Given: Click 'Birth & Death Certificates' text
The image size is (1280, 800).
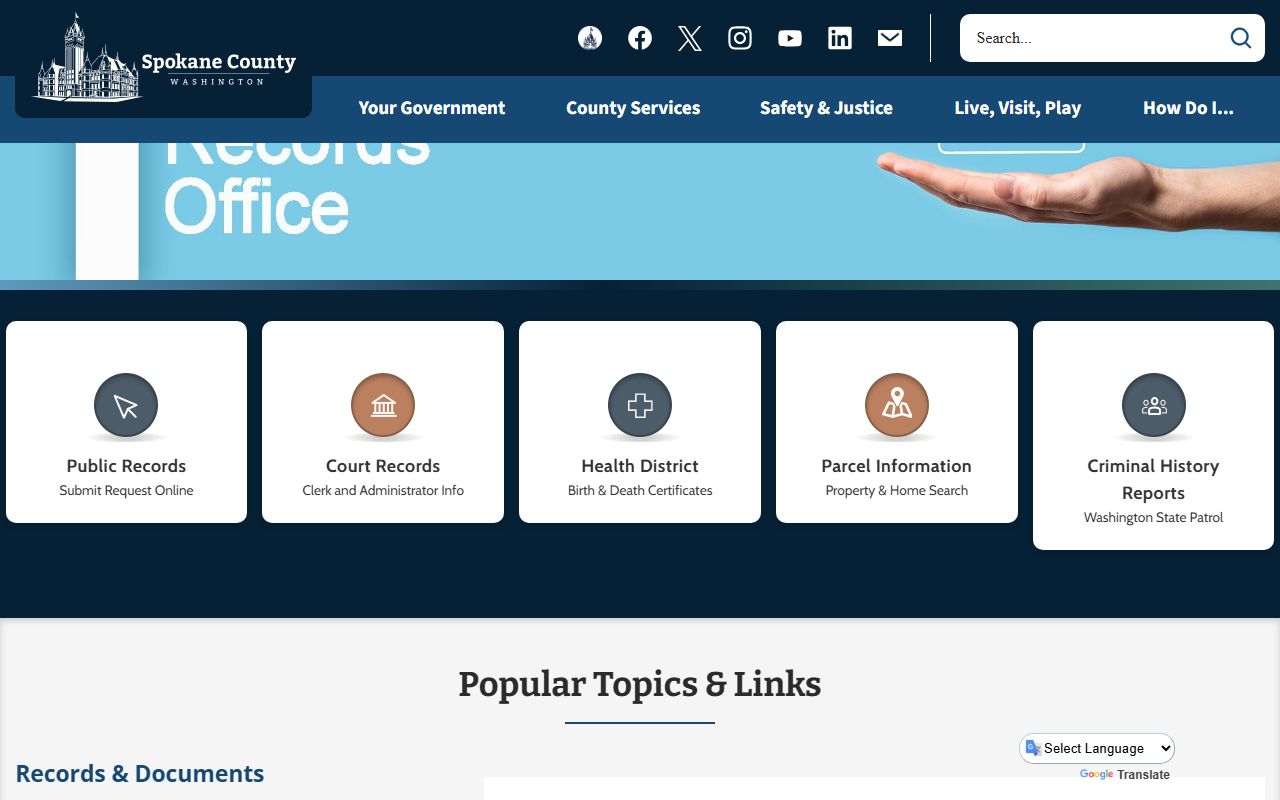Looking at the screenshot, I should click(640, 491).
